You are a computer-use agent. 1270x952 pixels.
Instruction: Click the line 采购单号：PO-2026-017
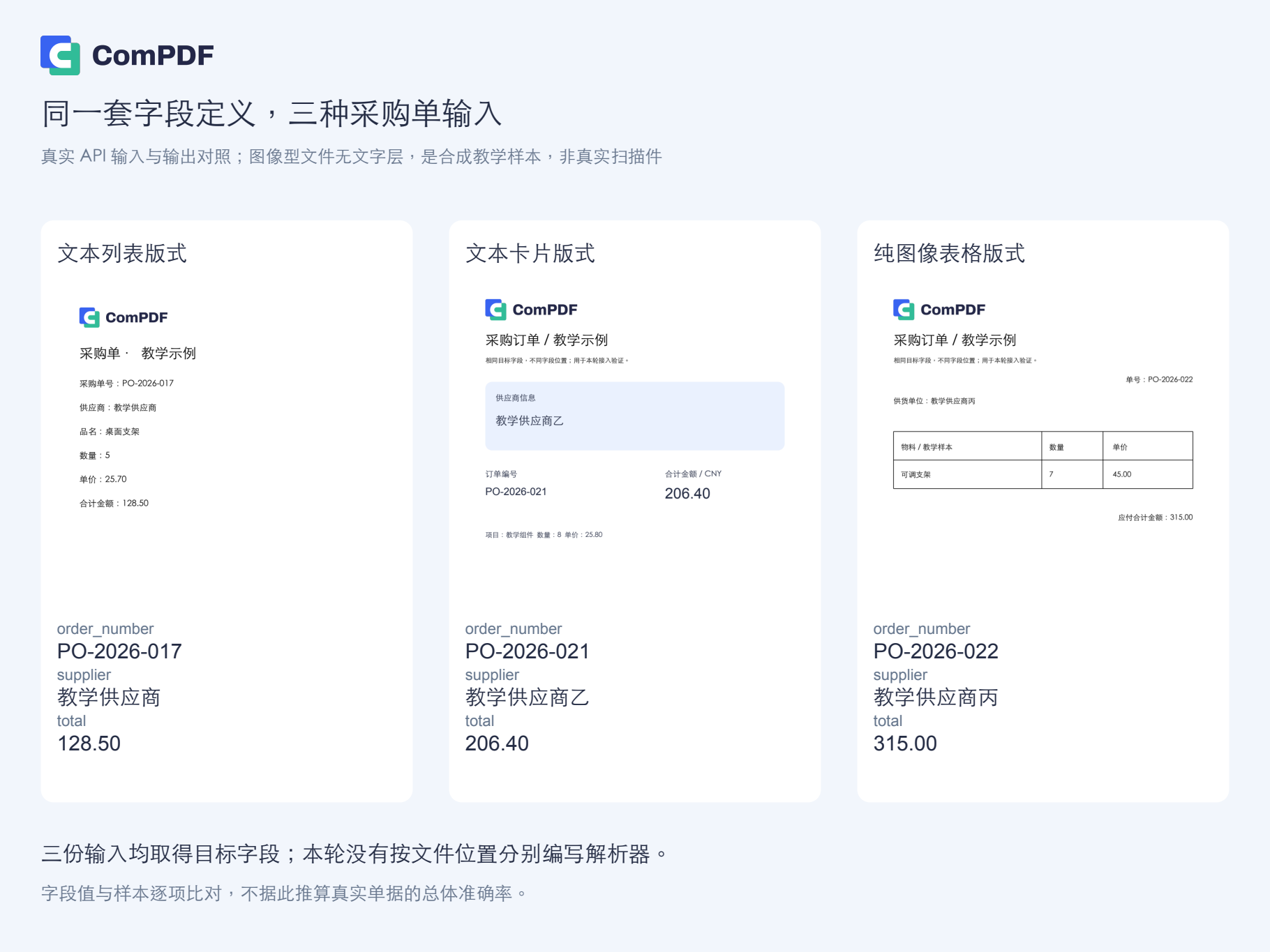126,383
